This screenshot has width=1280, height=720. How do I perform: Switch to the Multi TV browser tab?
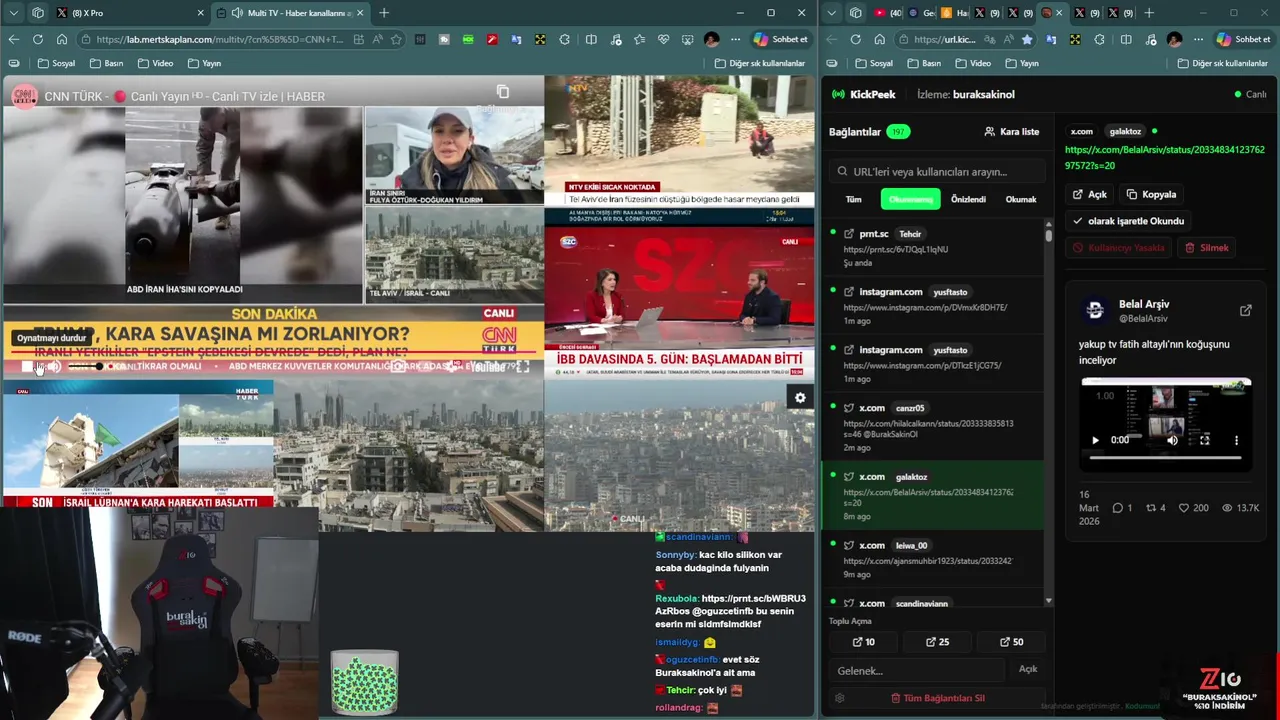pos(290,13)
